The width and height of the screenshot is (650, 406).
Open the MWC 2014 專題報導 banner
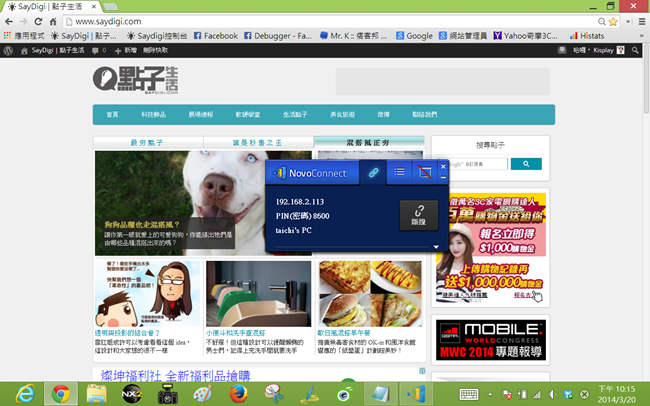click(x=491, y=340)
